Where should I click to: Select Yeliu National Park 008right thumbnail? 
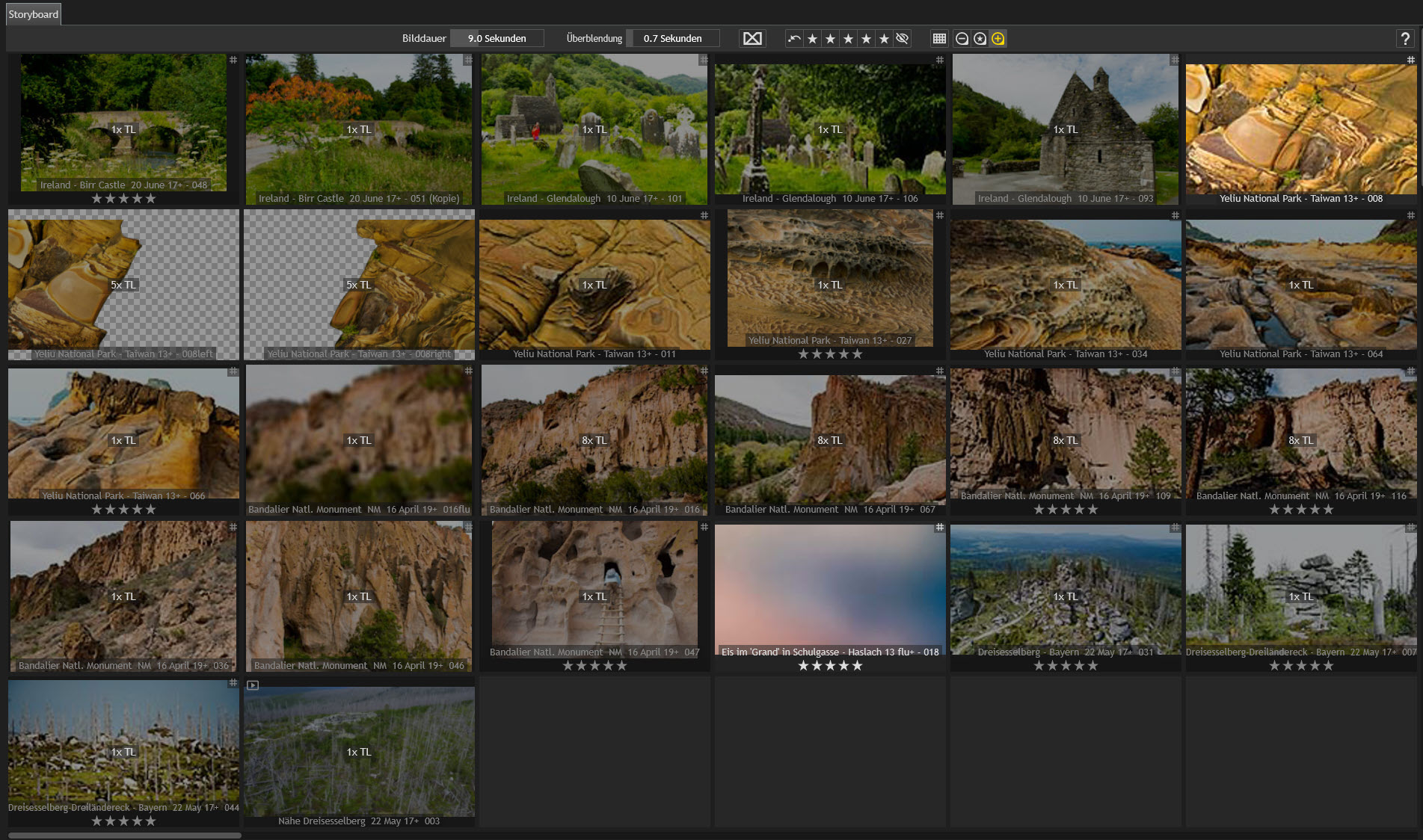[x=359, y=285]
